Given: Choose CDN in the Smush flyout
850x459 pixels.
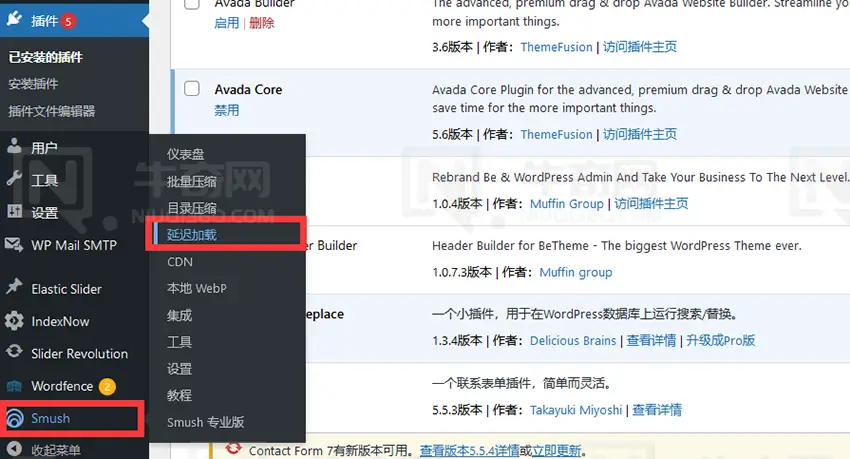Looking at the screenshot, I should pyautogui.click(x=180, y=262).
